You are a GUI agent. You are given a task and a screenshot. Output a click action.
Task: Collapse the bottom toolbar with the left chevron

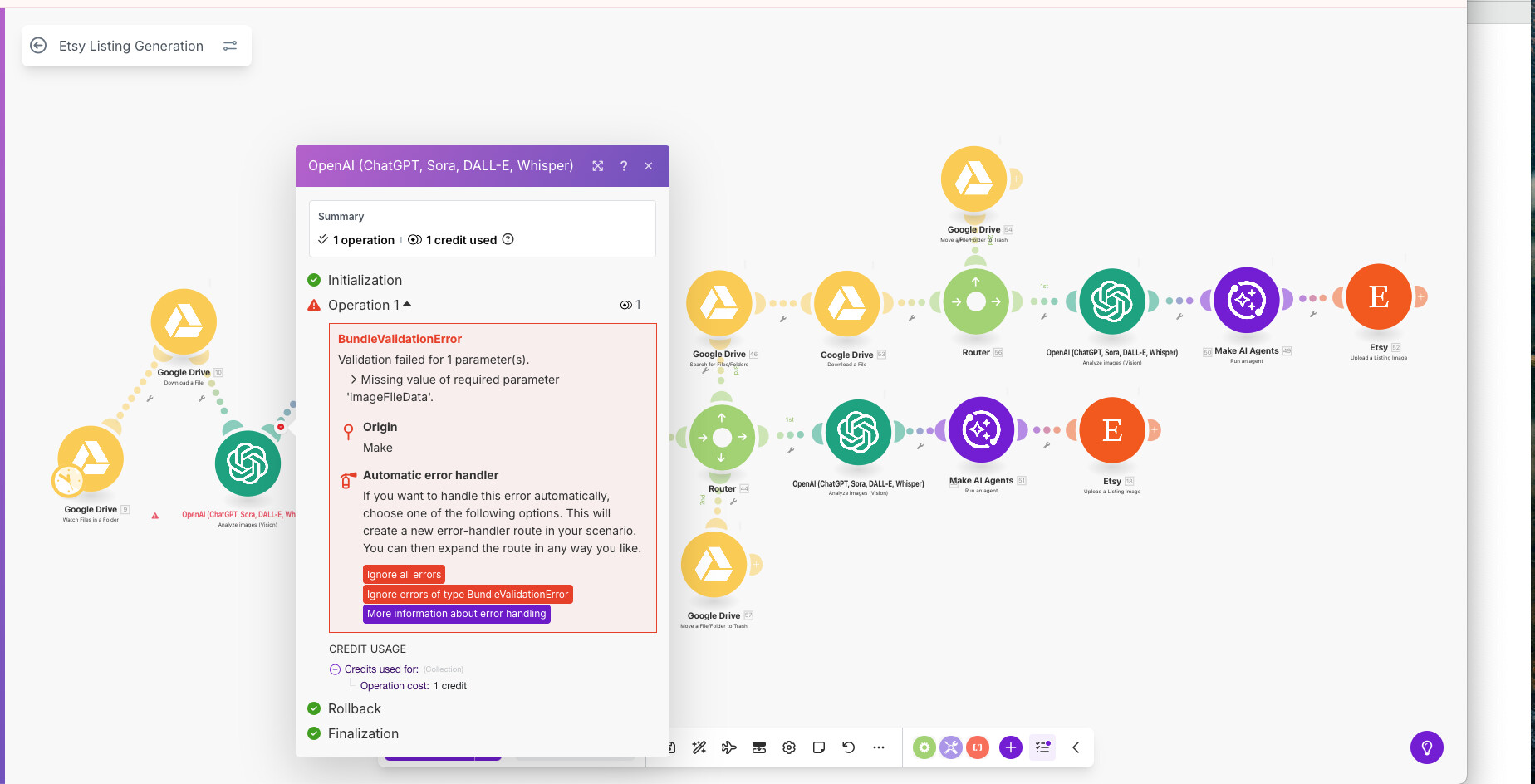click(x=1076, y=747)
